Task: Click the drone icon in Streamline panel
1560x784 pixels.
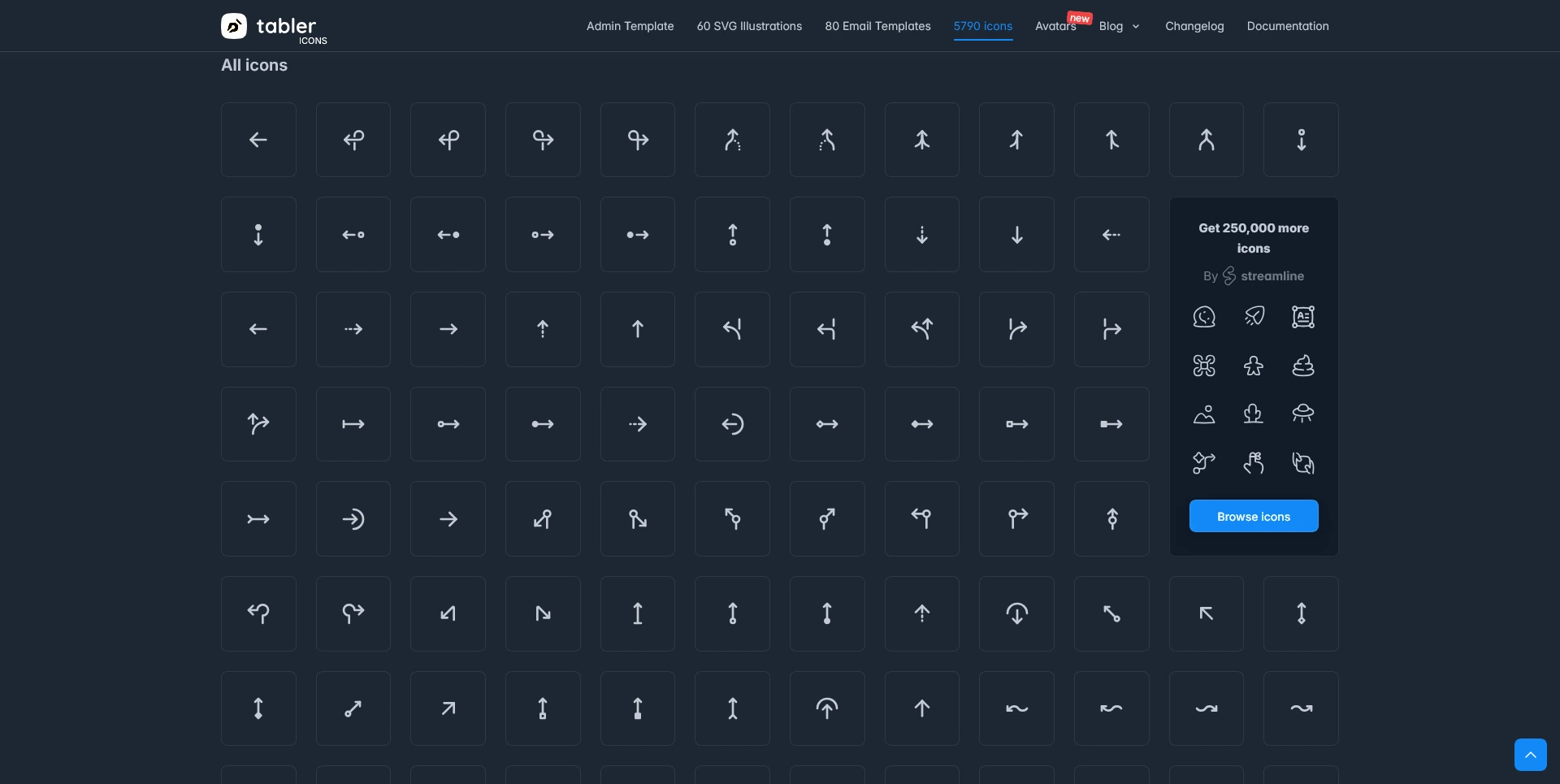Action: coord(1204,366)
